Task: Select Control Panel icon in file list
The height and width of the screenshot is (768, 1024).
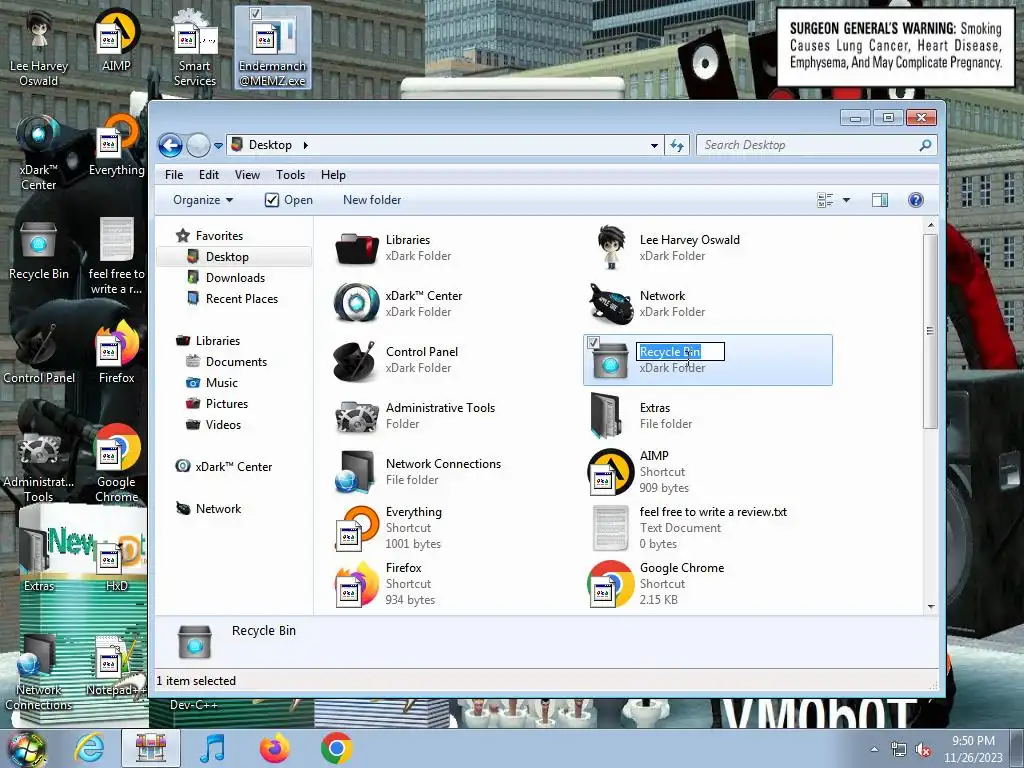Action: [x=355, y=360]
